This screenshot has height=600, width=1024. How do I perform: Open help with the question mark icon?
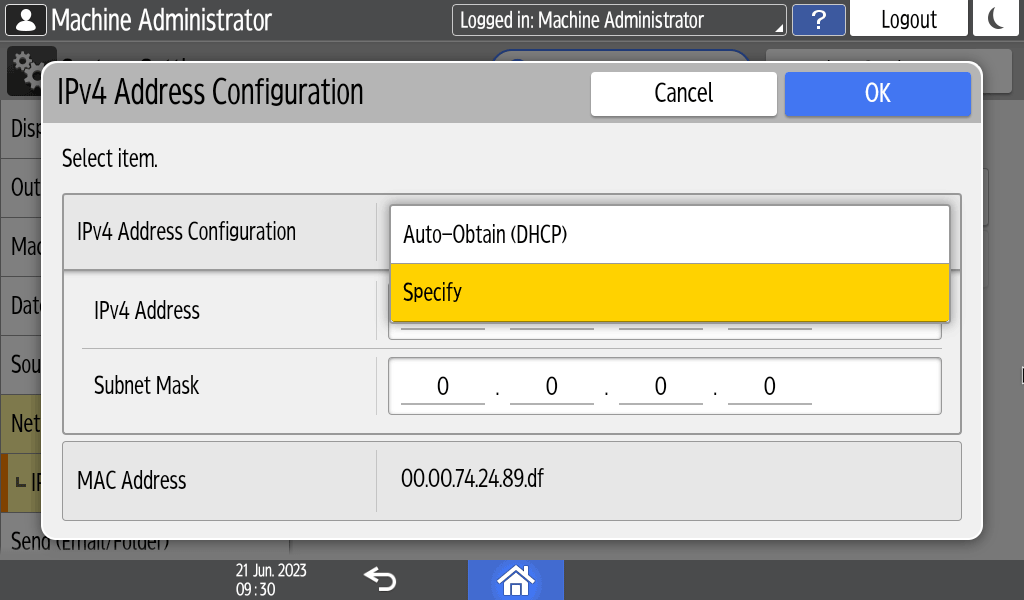coord(818,20)
